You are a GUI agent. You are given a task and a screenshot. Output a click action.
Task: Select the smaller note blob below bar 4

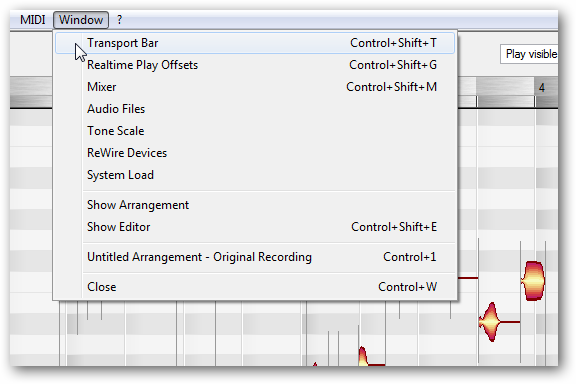(x=490, y=322)
